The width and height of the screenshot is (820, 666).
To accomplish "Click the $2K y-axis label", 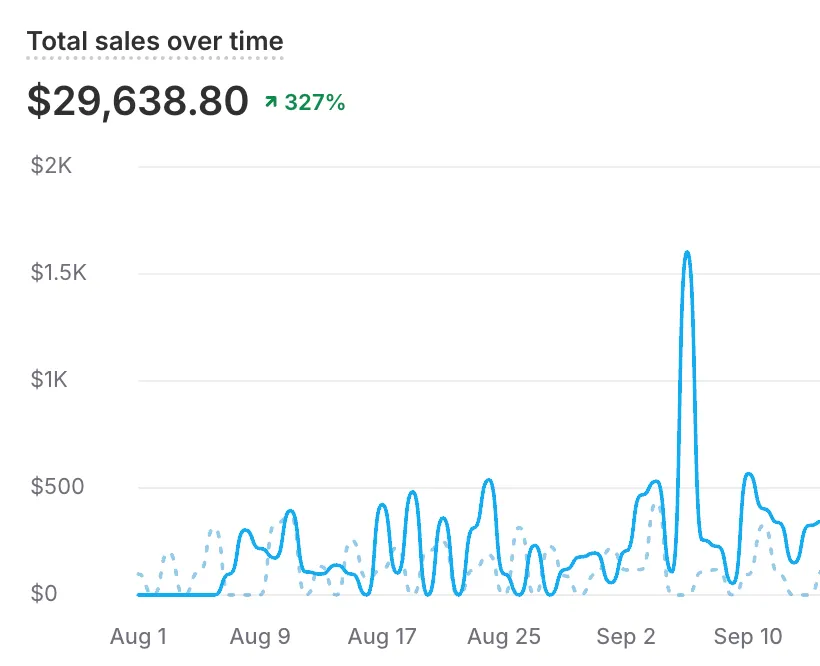I will tap(52, 166).
